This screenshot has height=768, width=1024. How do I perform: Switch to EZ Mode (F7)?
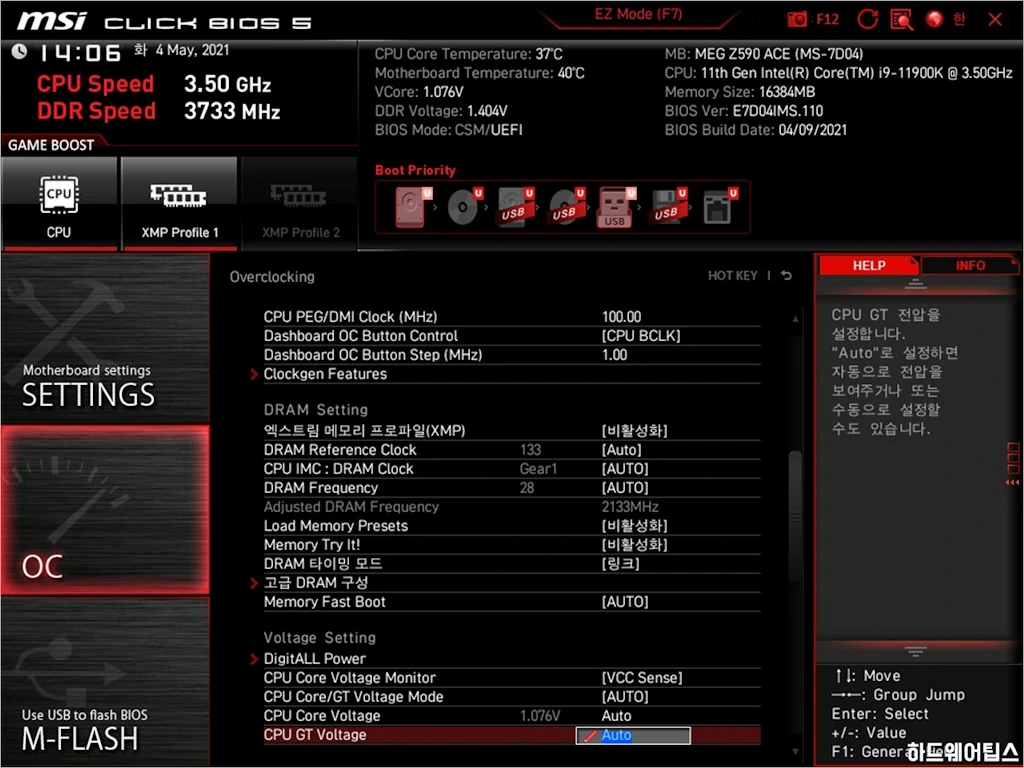(638, 15)
